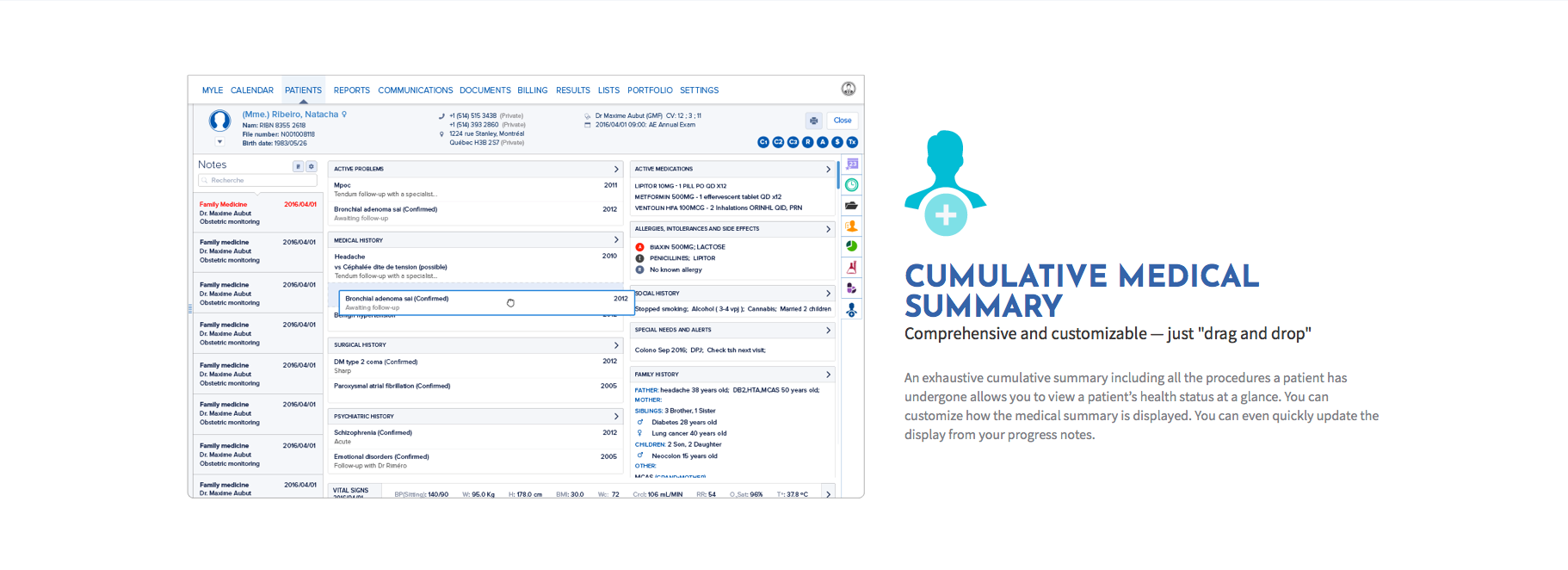Switch to the Patients tab
Image resolution: width=1568 pixels, height=570 pixels.
303,90
